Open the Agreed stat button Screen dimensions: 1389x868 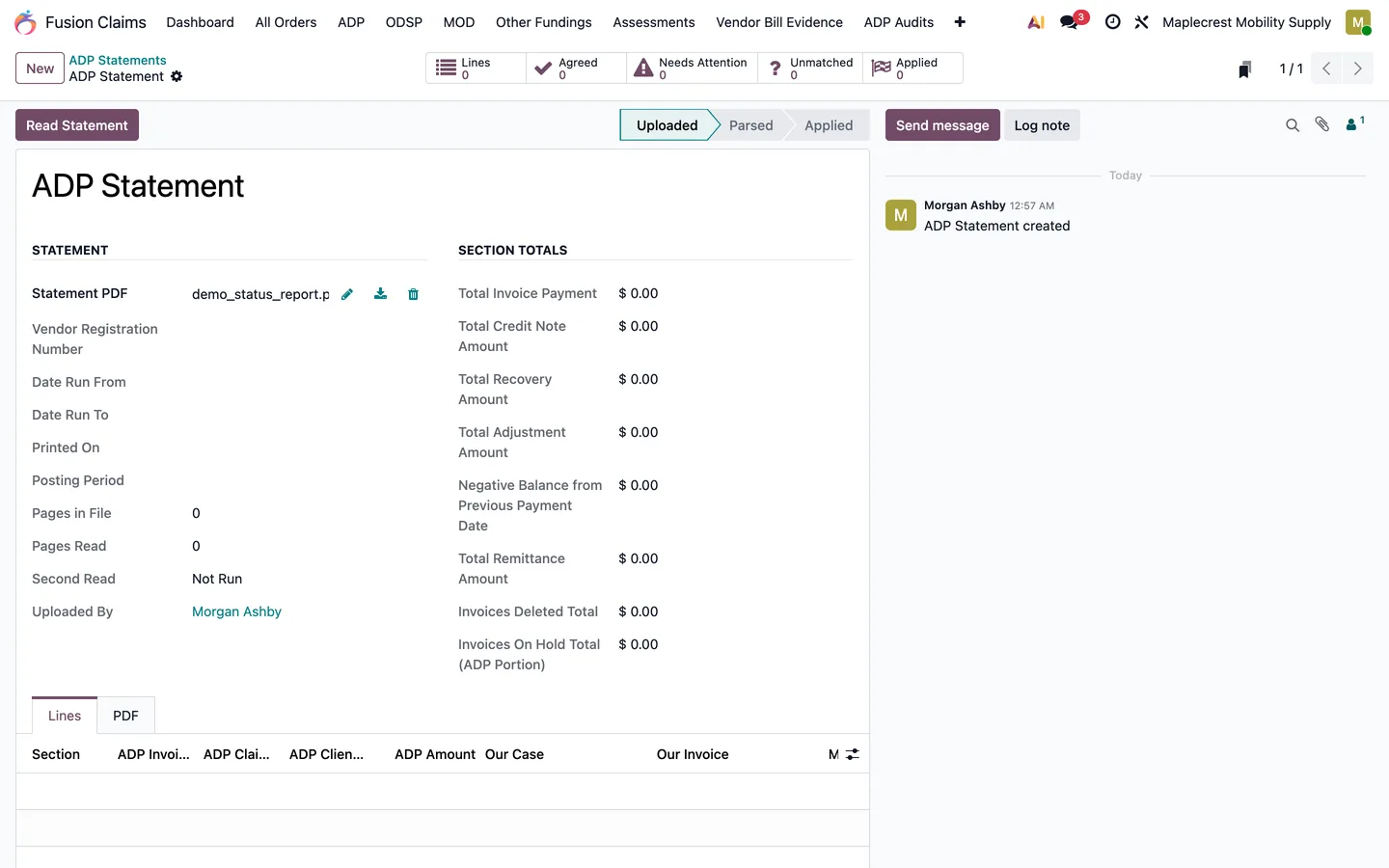pos(576,68)
